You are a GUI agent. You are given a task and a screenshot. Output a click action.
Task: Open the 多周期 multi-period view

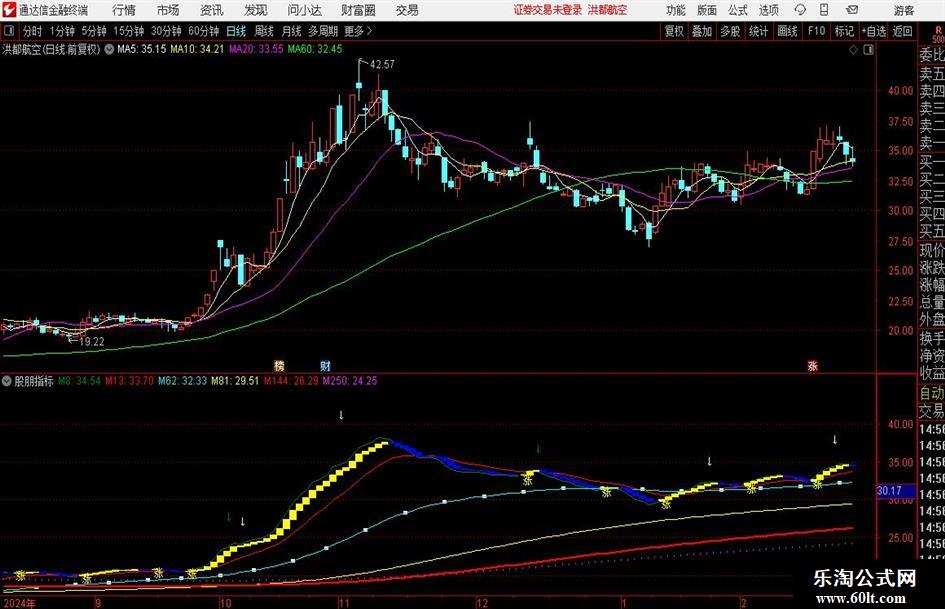[323, 31]
